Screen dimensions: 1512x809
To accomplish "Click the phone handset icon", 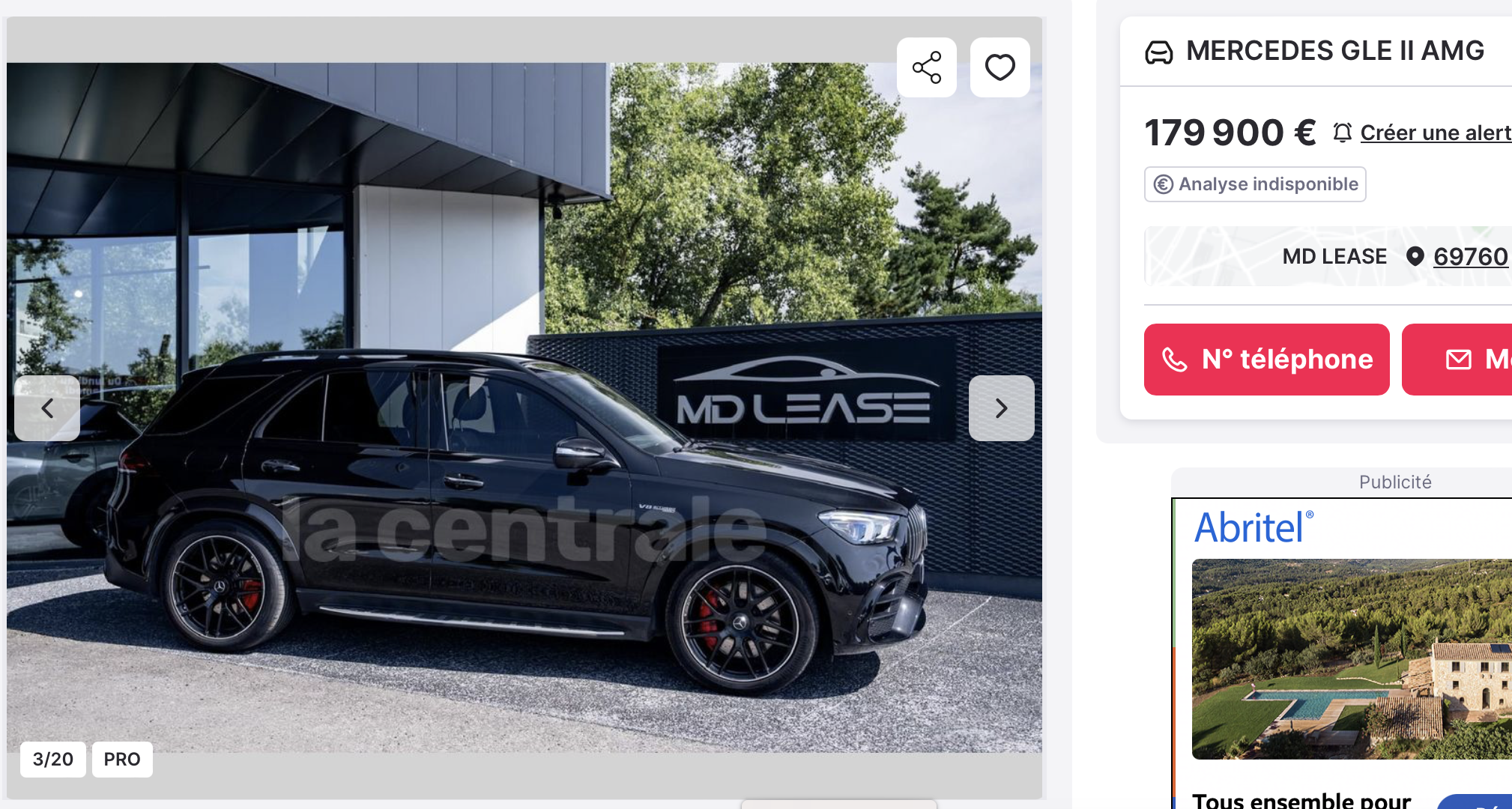I will click(1174, 360).
